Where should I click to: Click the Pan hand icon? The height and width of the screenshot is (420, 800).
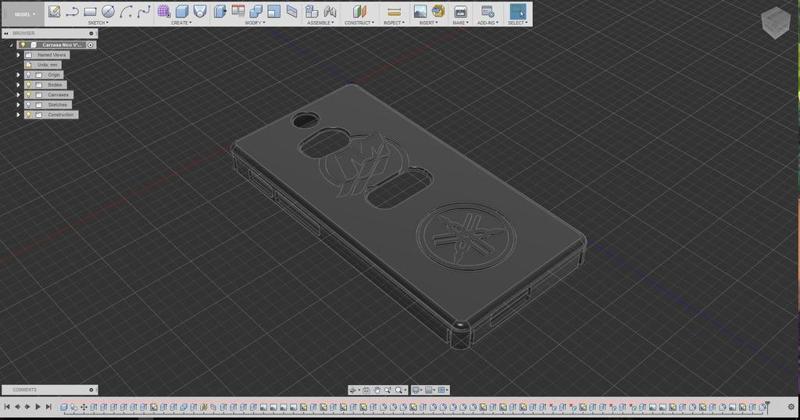pos(377,390)
